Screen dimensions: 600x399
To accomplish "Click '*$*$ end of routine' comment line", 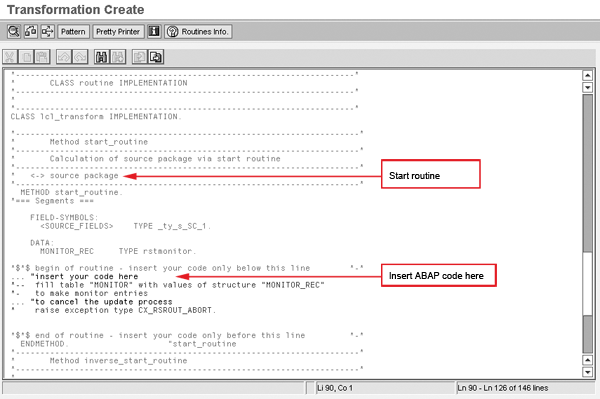I will pos(187,335).
